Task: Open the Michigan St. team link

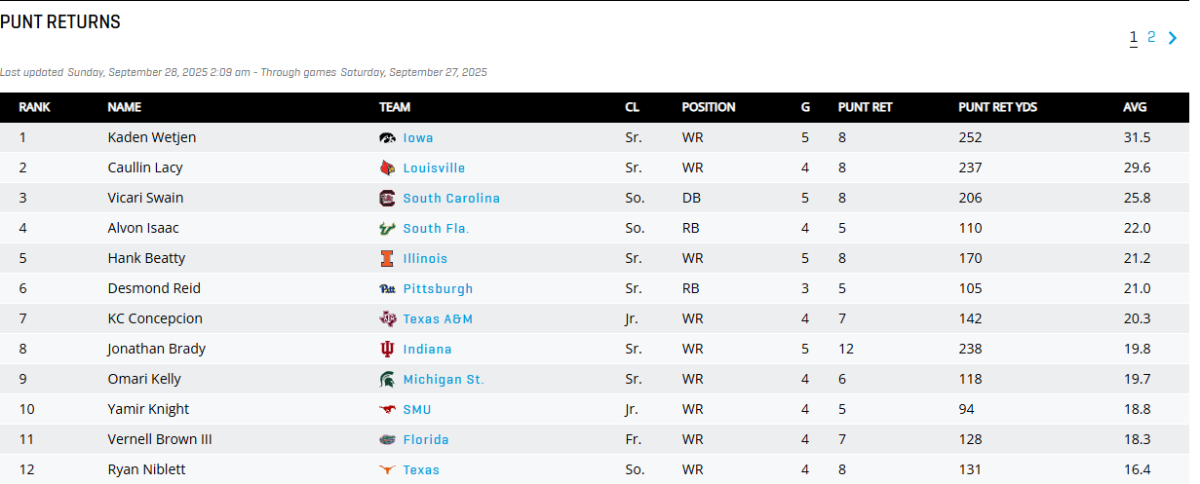Action: tap(443, 379)
